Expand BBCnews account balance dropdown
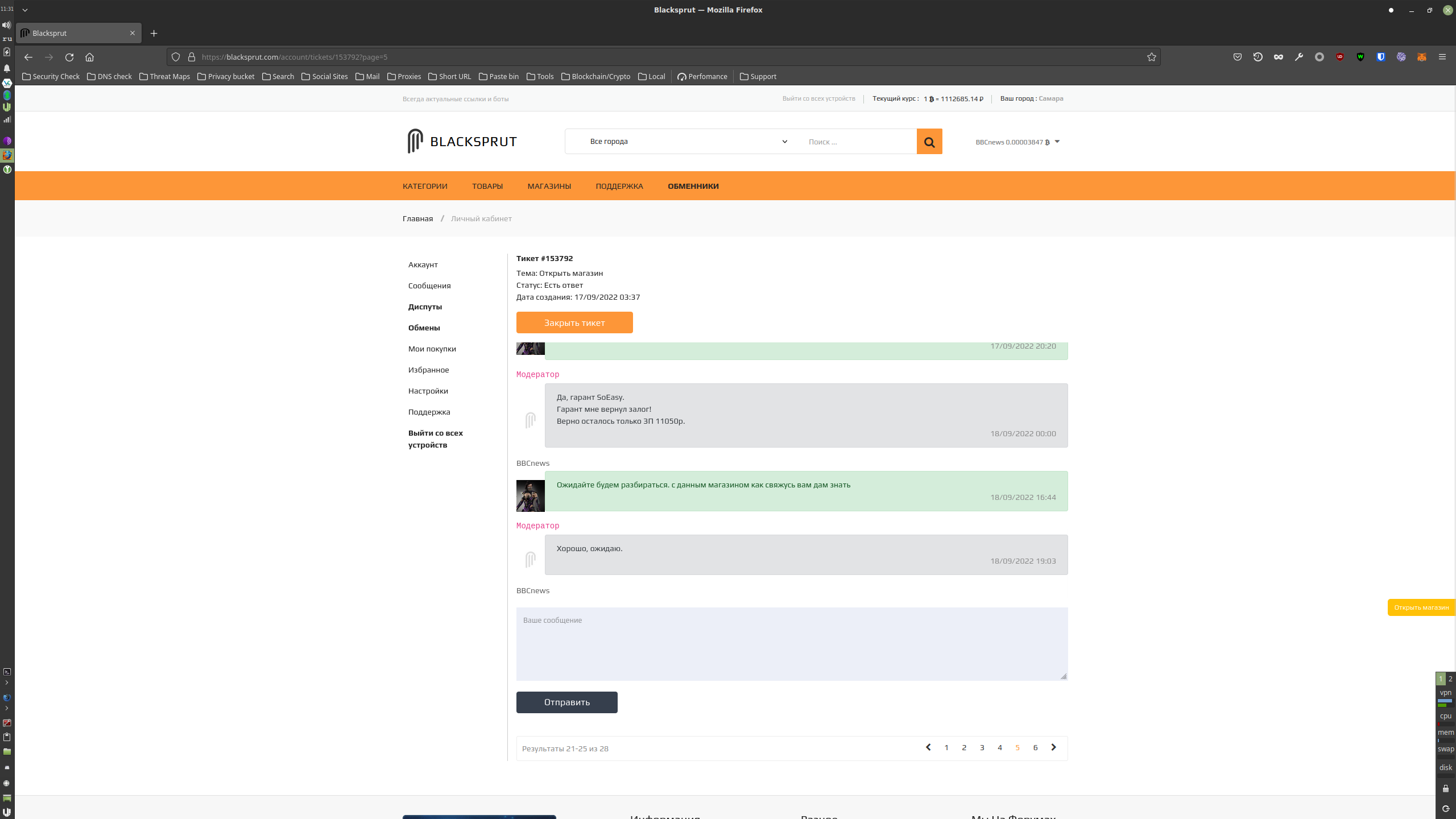Image resolution: width=1456 pixels, height=819 pixels. pos(1017,142)
